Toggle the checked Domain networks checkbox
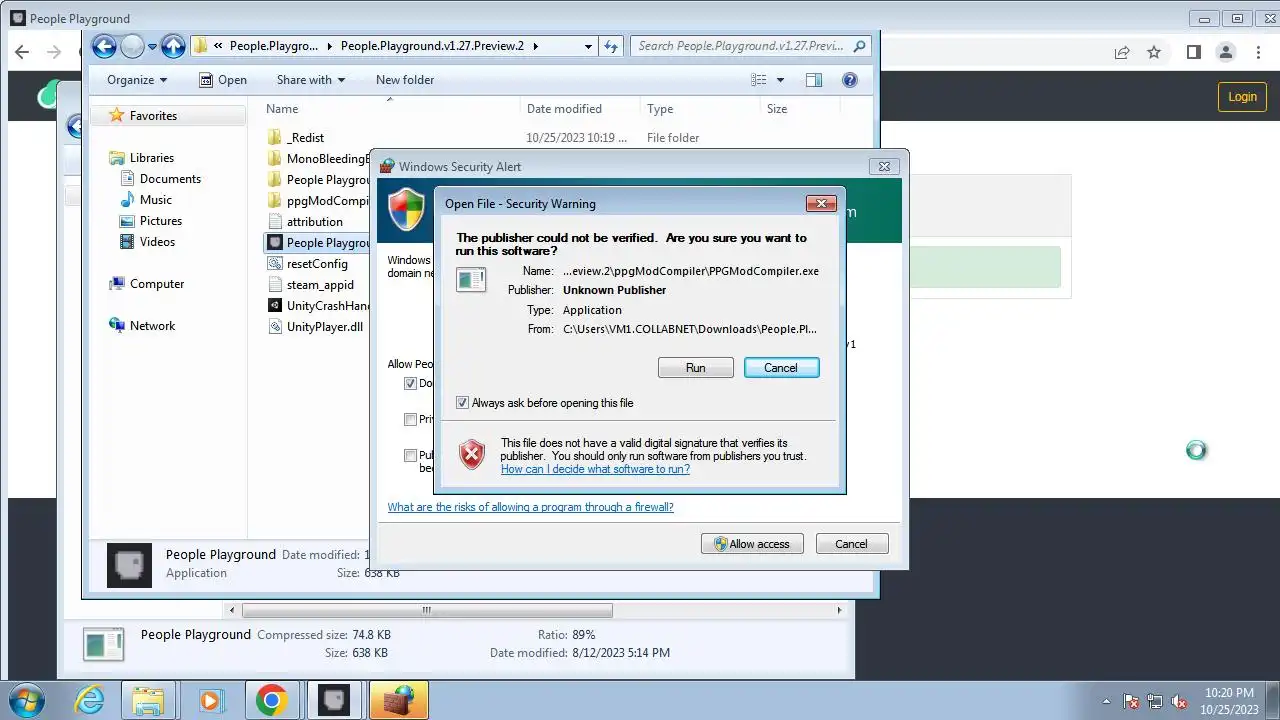Screen dimensions: 1280x720 coord(410,383)
